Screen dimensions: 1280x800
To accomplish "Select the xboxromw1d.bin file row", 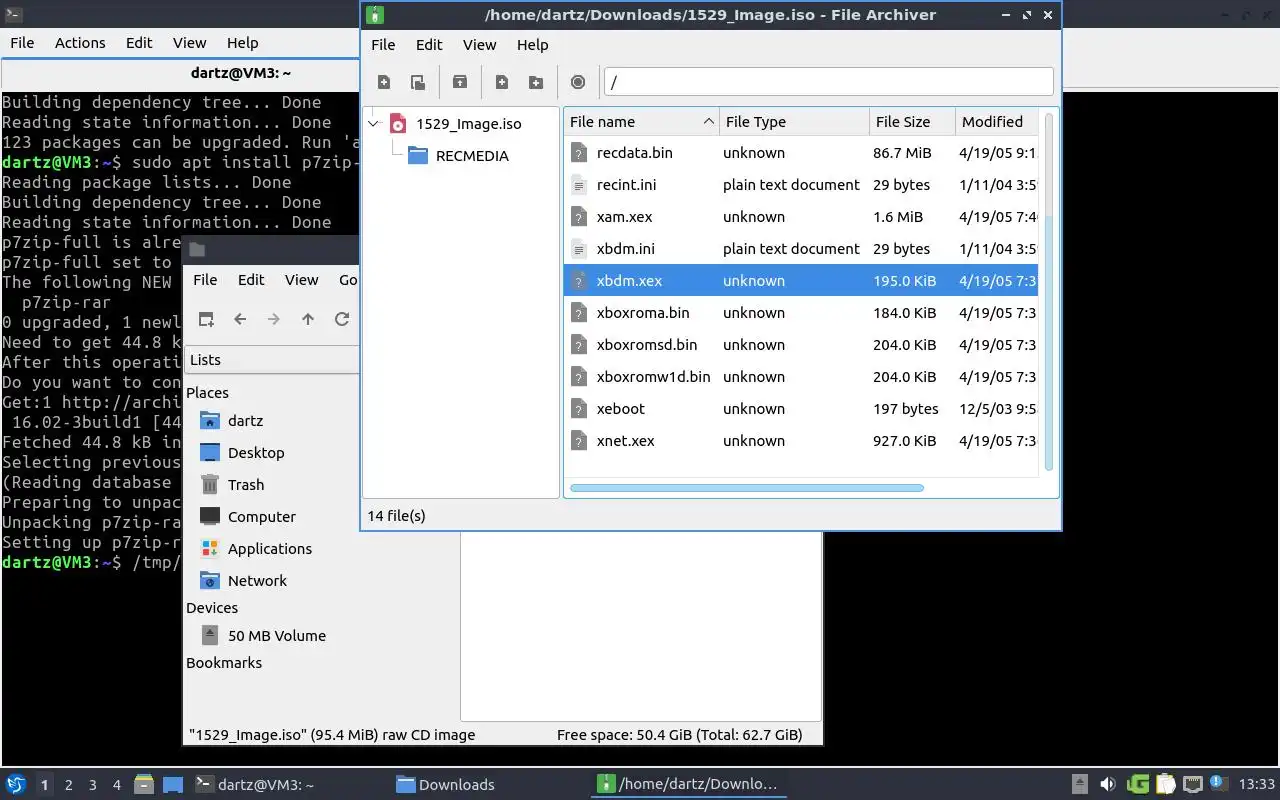I will pyautogui.click(x=802, y=377).
